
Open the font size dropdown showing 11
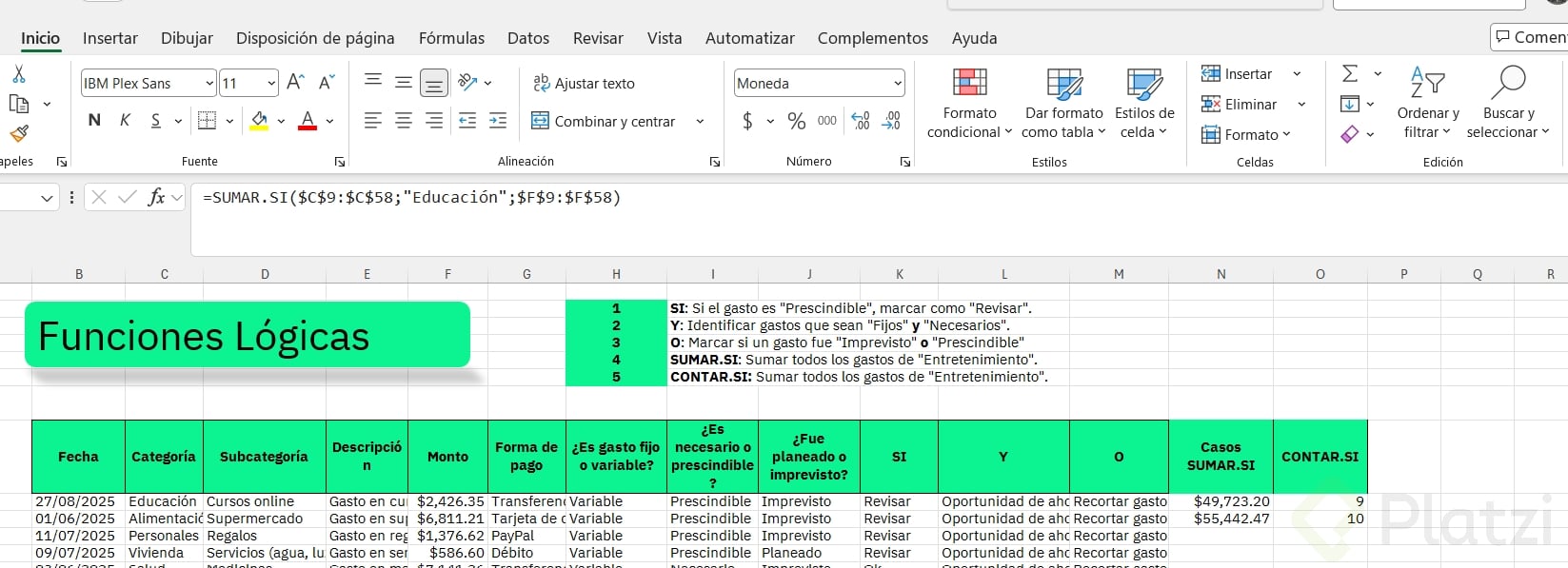[x=248, y=84]
